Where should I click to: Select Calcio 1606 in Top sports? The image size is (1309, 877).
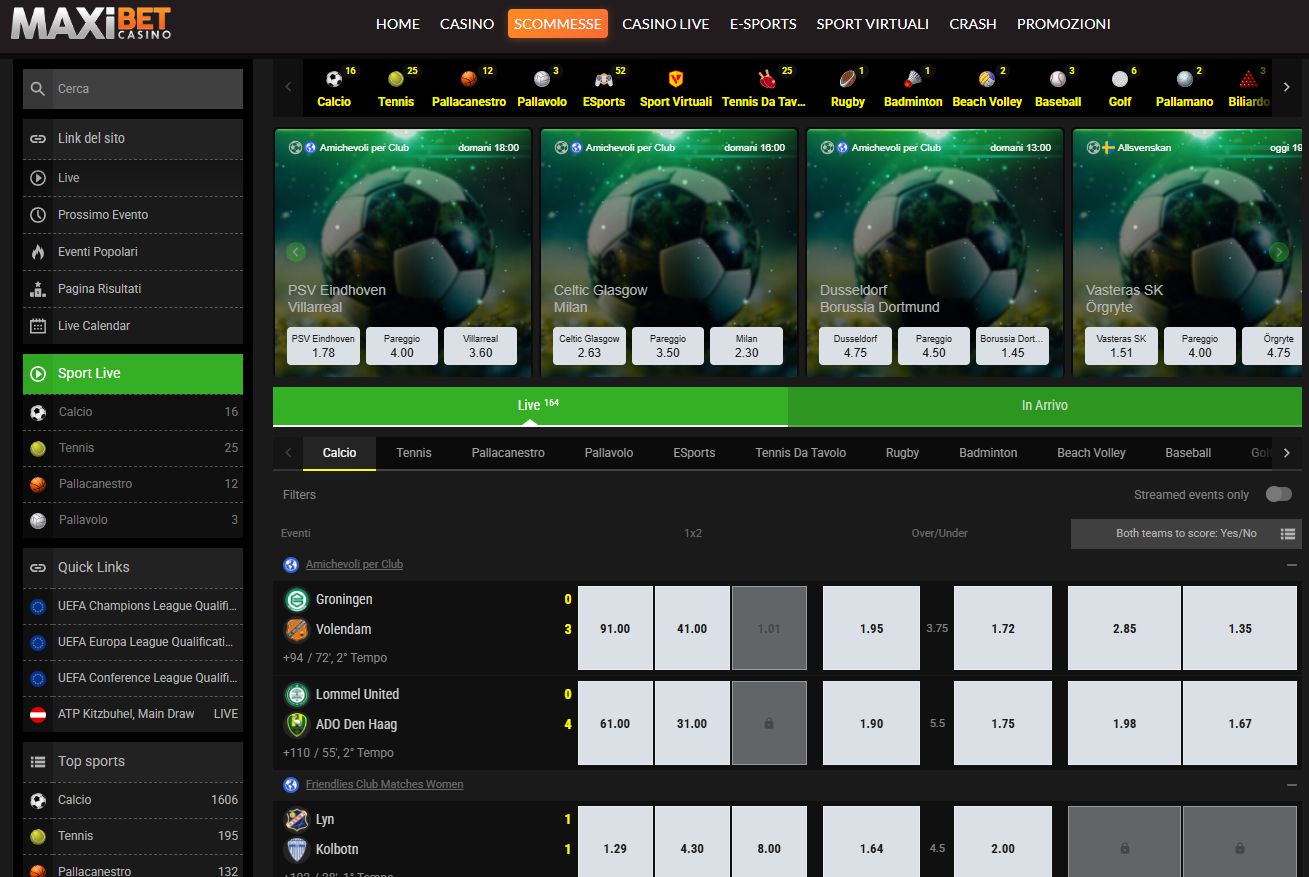[133, 800]
